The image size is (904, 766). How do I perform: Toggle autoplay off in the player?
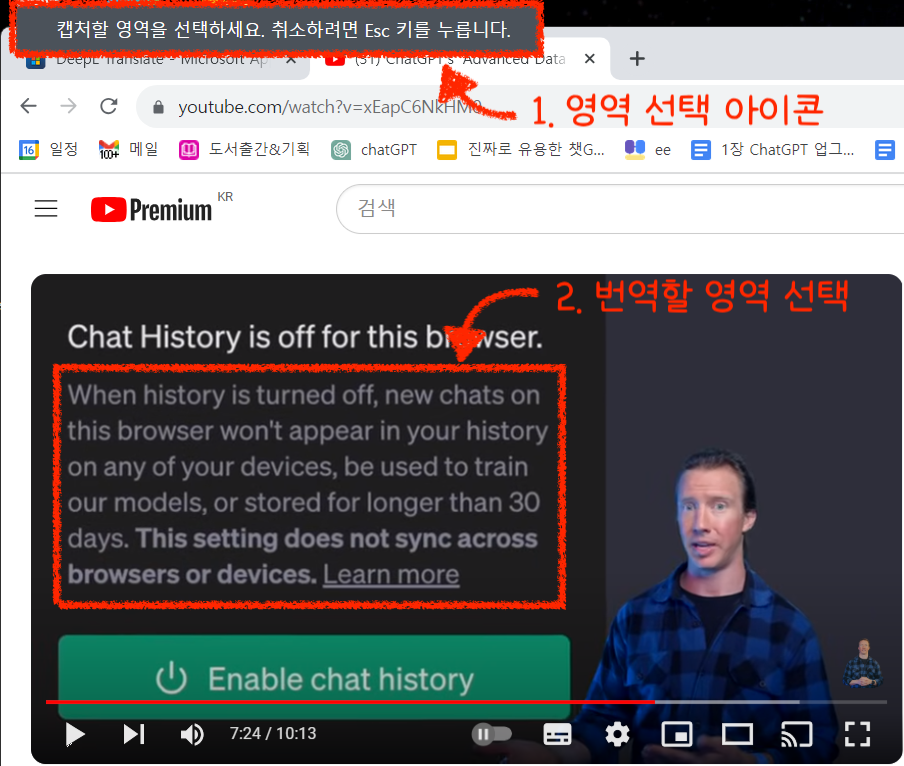(x=491, y=734)
